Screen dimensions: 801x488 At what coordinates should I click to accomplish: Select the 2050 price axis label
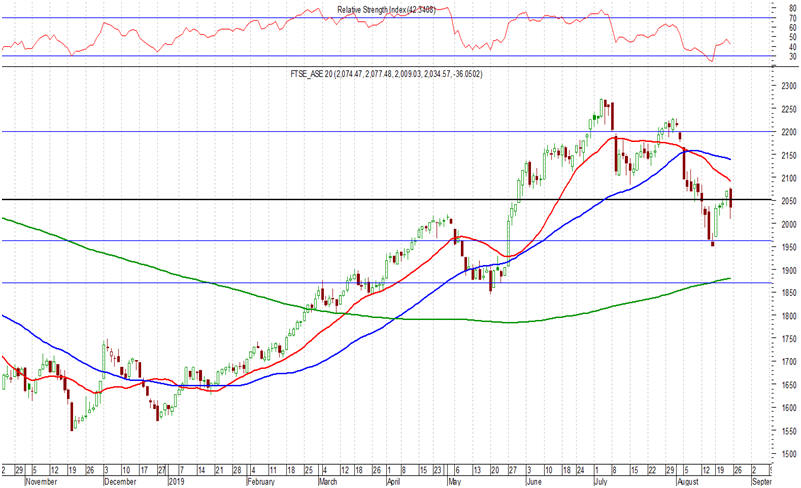(x=789, y=201)
